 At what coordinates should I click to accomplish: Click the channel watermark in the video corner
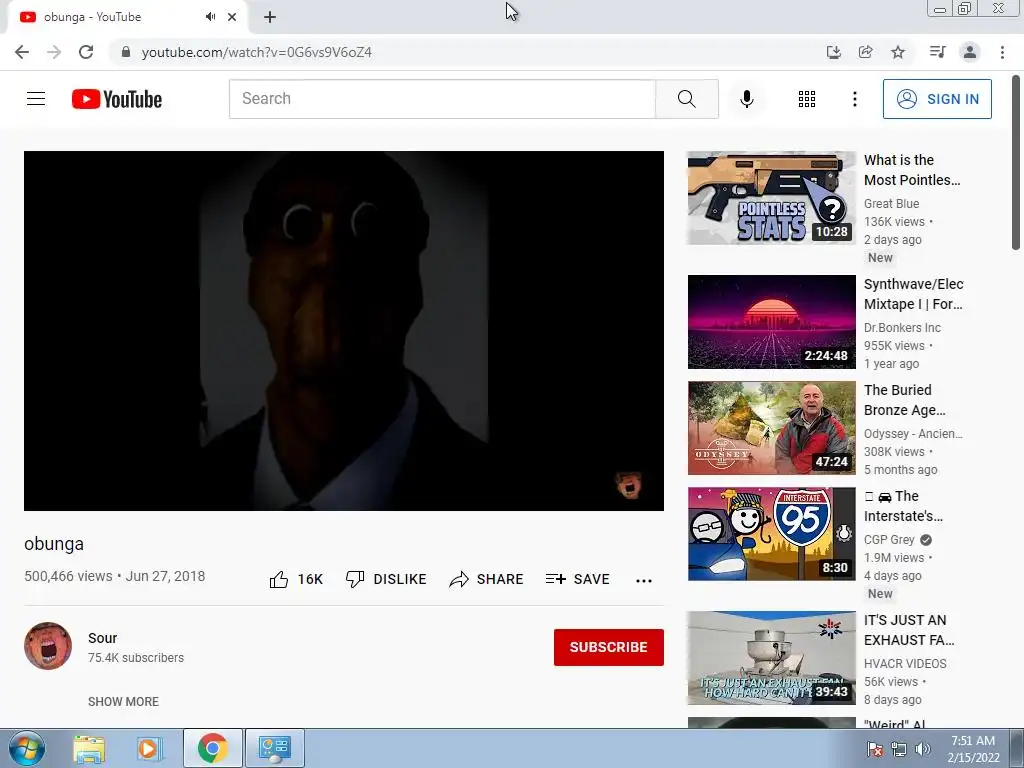point(629,485)
